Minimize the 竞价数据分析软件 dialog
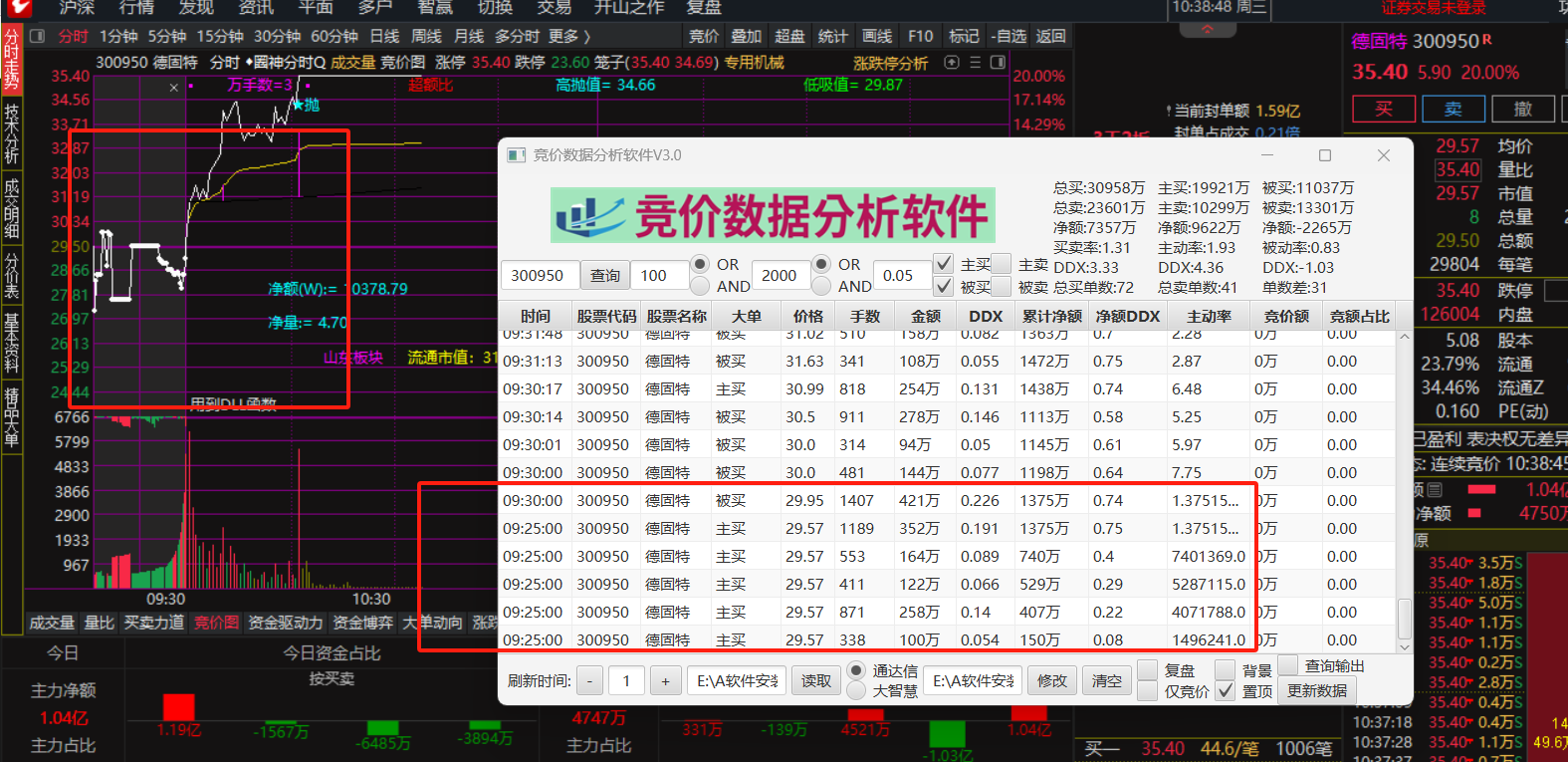The image size is (1568, 762). (1267, 155)
